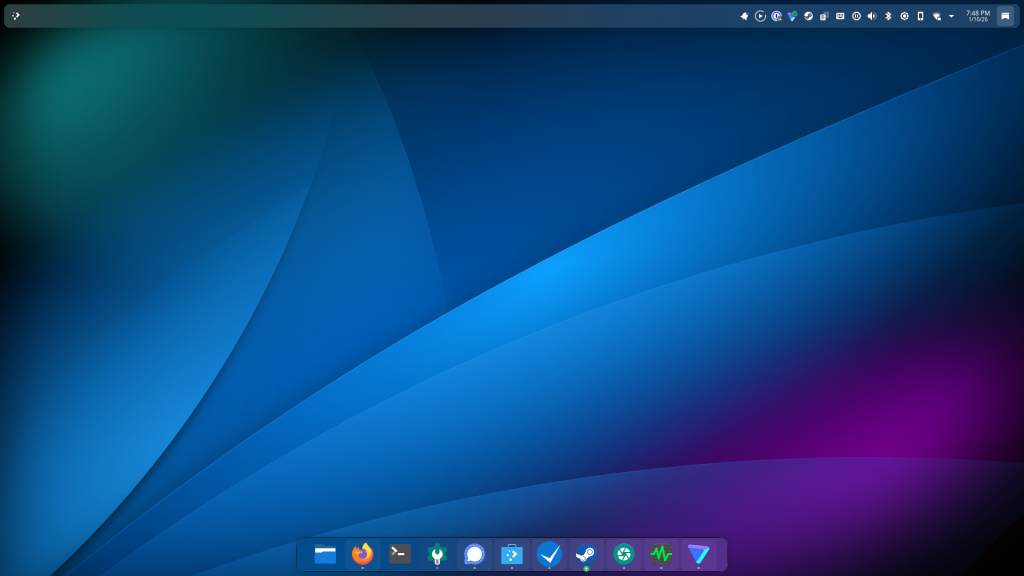This screenshot has height=576, width=1024.
Task: Open the network connections tray icon
Action: click(936, 16)
